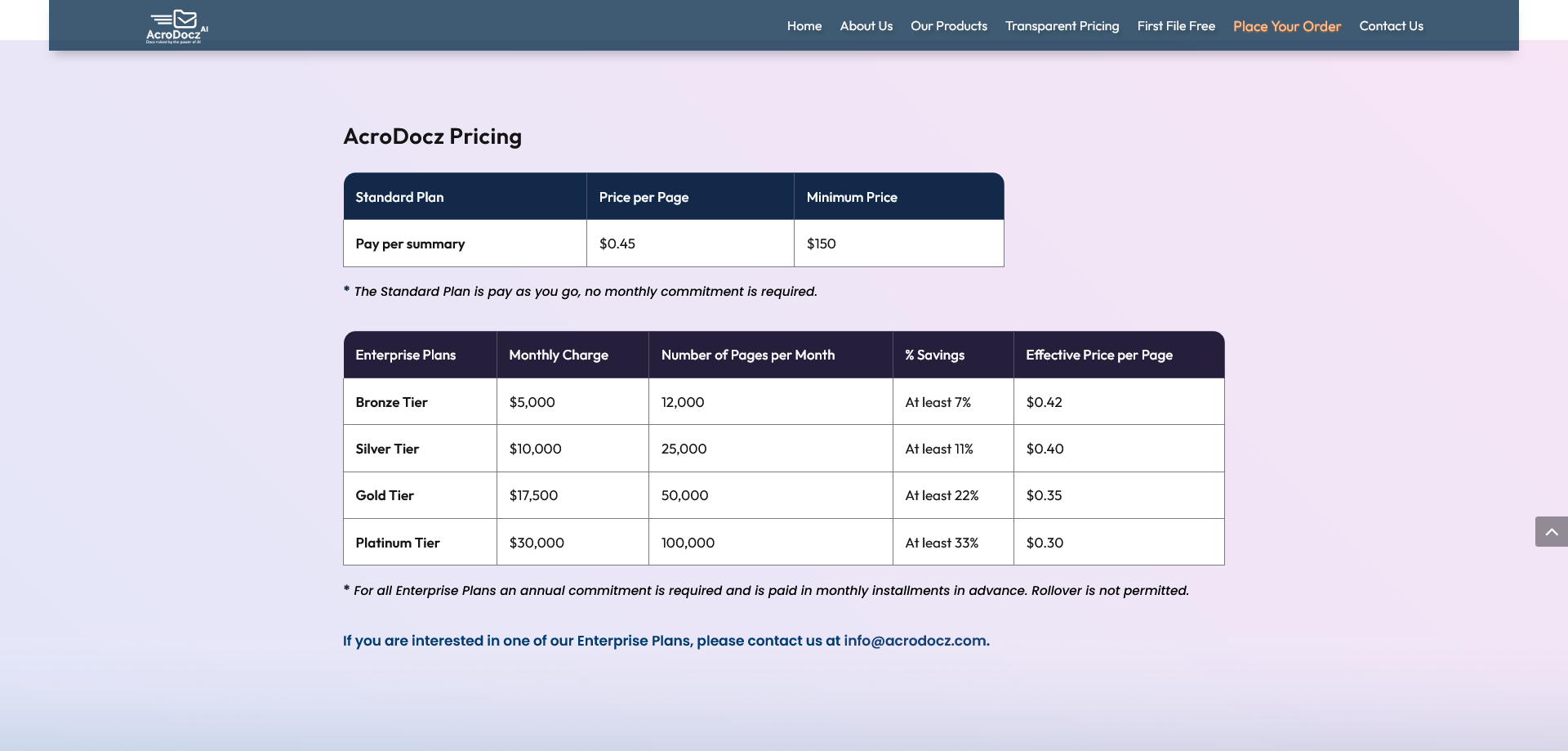Click the At least 7% savings cell

pyautogui.click(x=953, y=402)
